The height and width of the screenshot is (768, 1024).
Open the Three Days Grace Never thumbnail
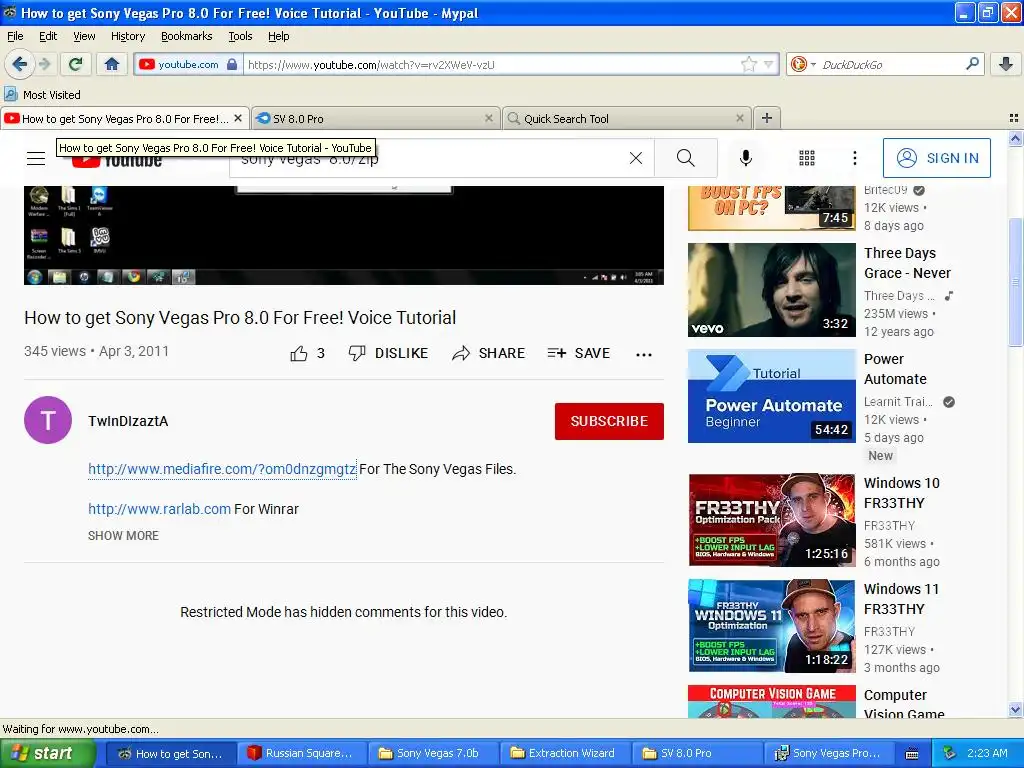point(771,290)
